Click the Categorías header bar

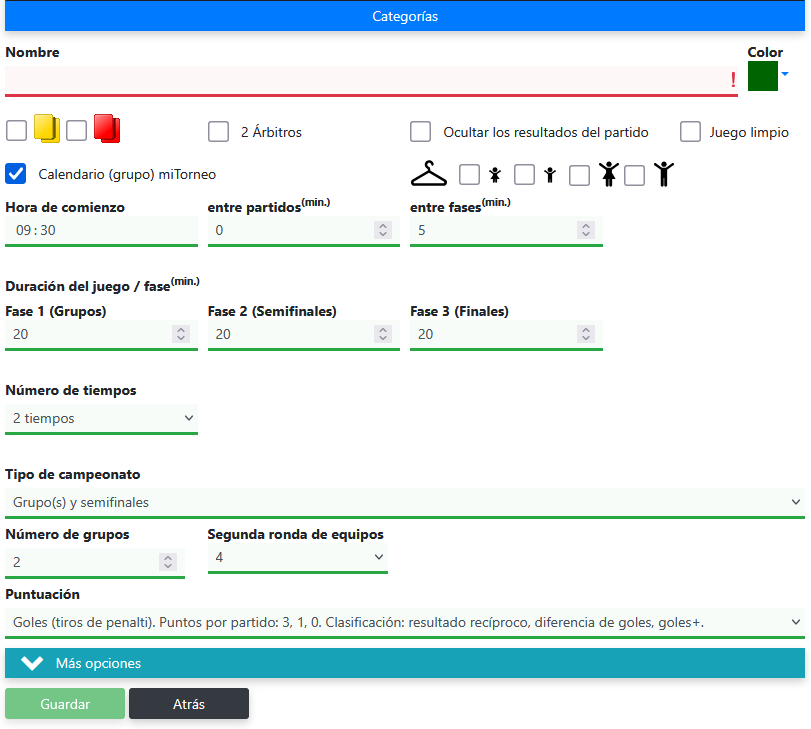pyautogui.click(x=405, y=16)
